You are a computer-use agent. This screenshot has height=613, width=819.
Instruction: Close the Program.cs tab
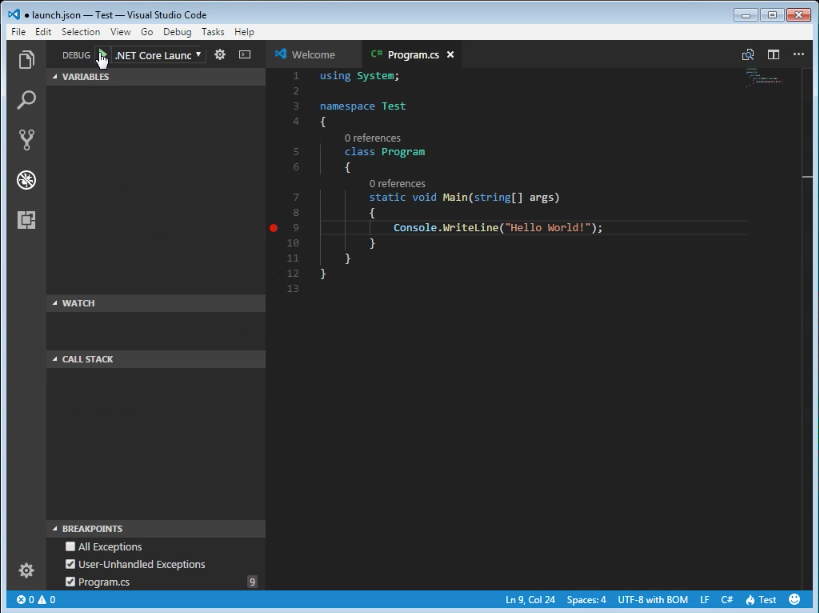point(450,54)
